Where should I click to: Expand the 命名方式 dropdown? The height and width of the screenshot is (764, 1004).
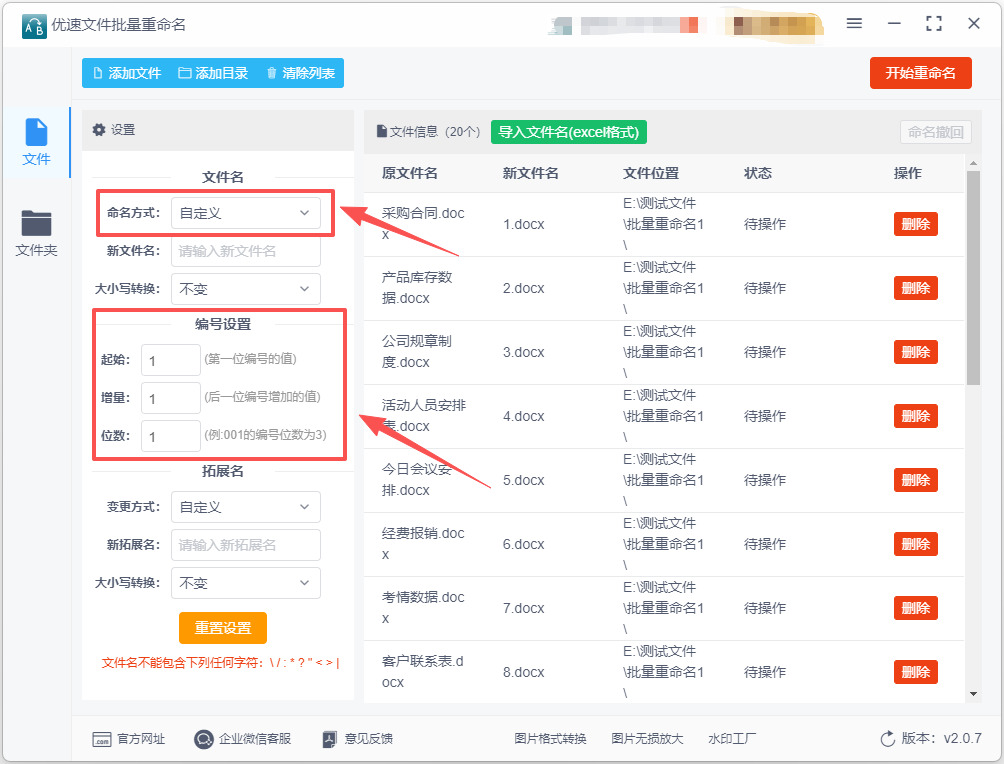[246, 213]
